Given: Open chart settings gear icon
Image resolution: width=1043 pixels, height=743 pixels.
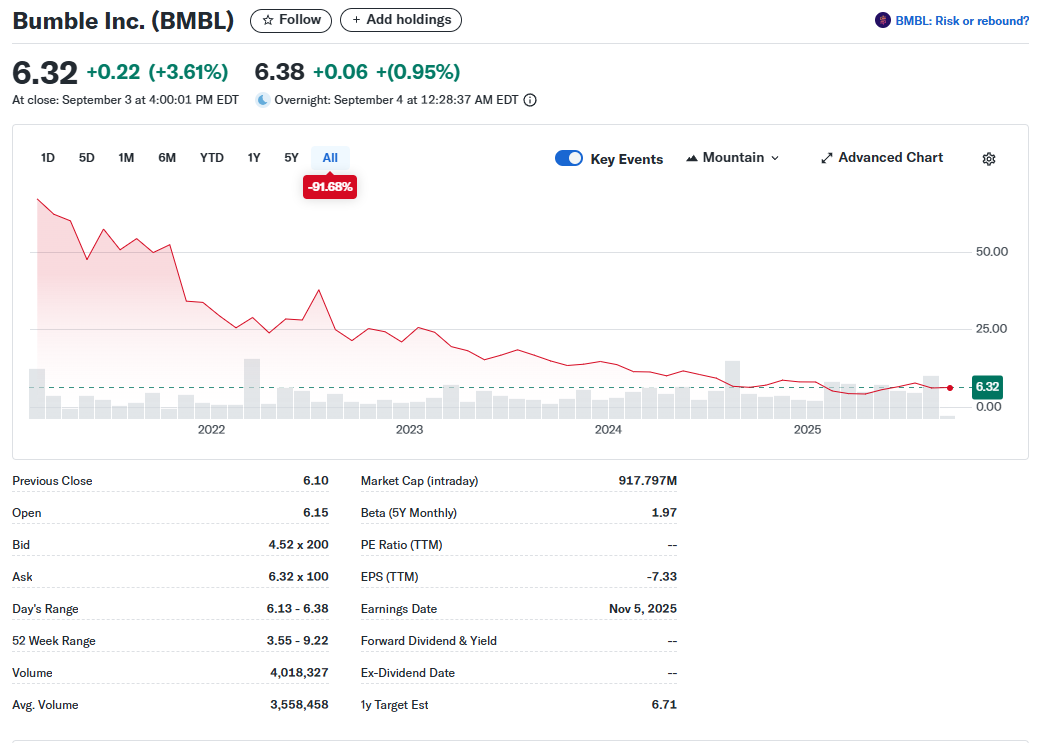Looking at the screenshot, I should 988,159.
